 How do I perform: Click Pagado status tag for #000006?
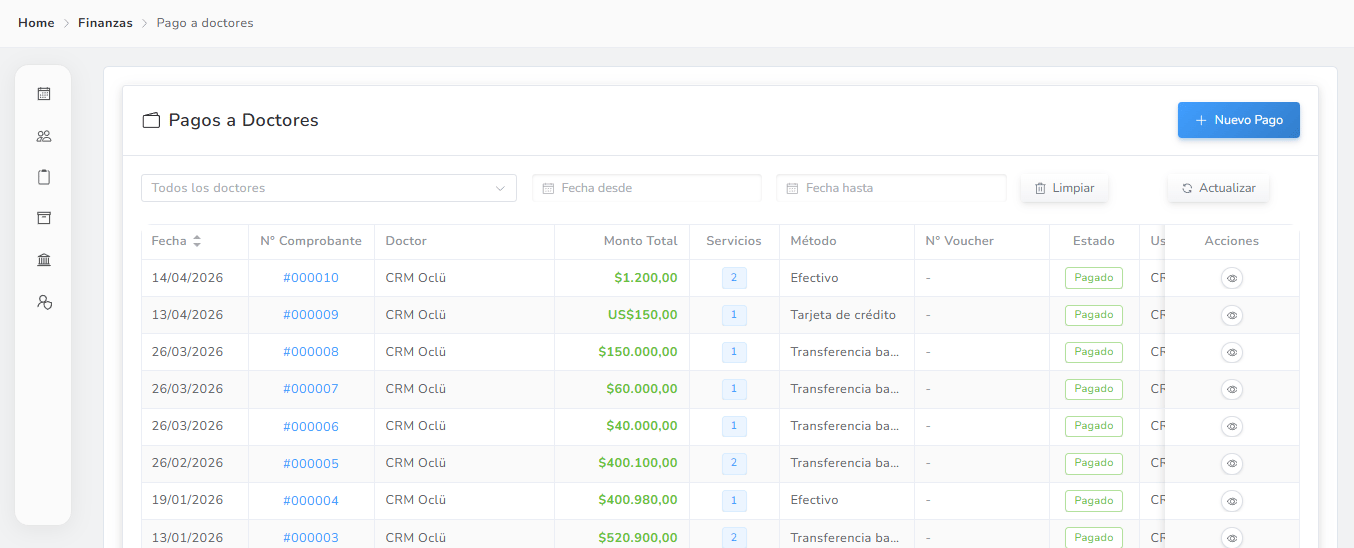click(x=1094, y=426)
